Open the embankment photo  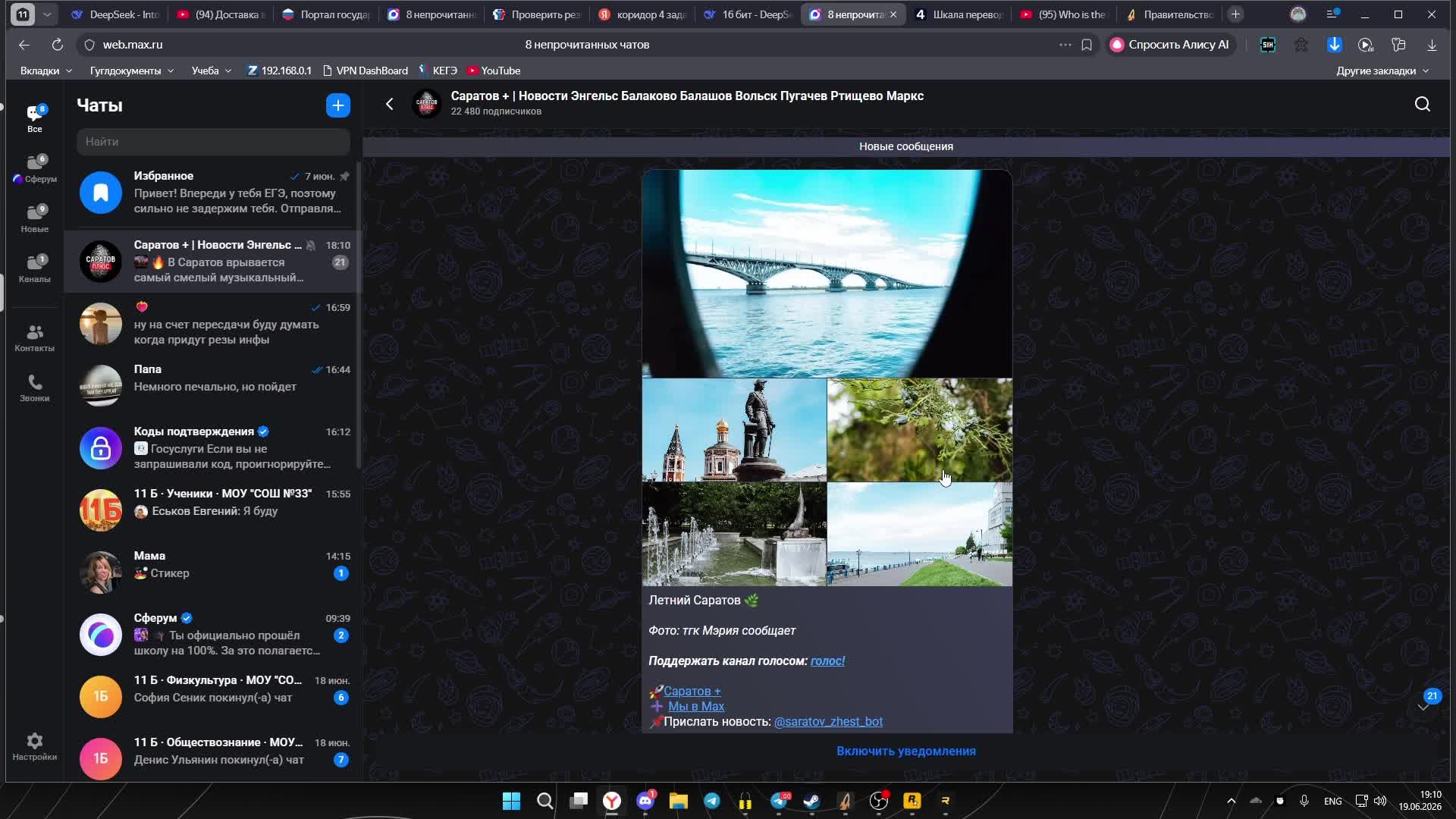[920, 535]
